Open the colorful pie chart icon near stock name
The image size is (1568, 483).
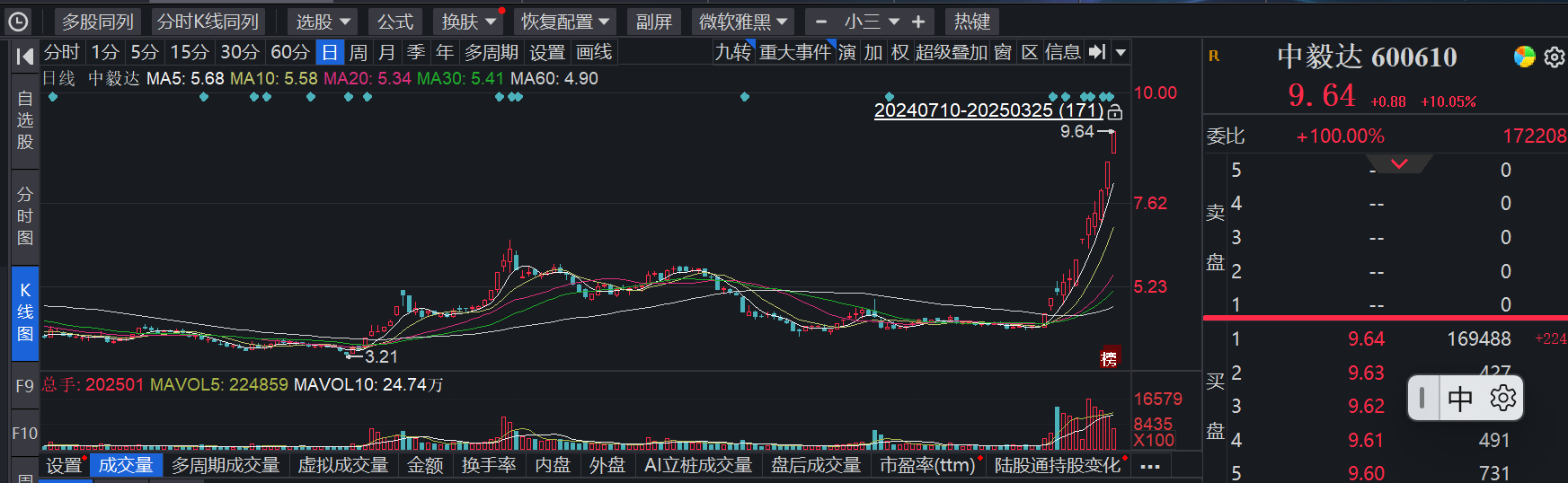click(1524, 57)
